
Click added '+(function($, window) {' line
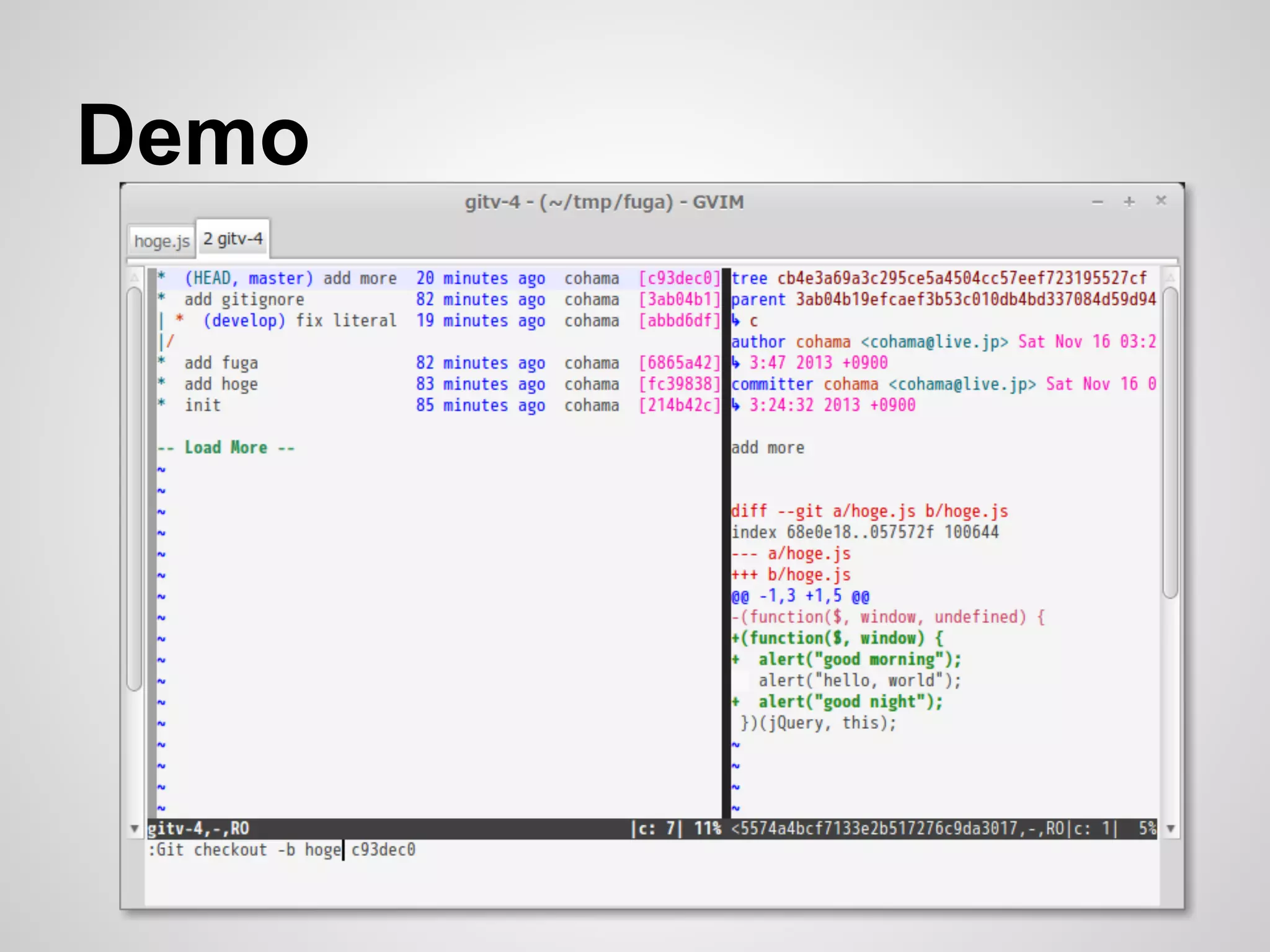coord(837,638)
